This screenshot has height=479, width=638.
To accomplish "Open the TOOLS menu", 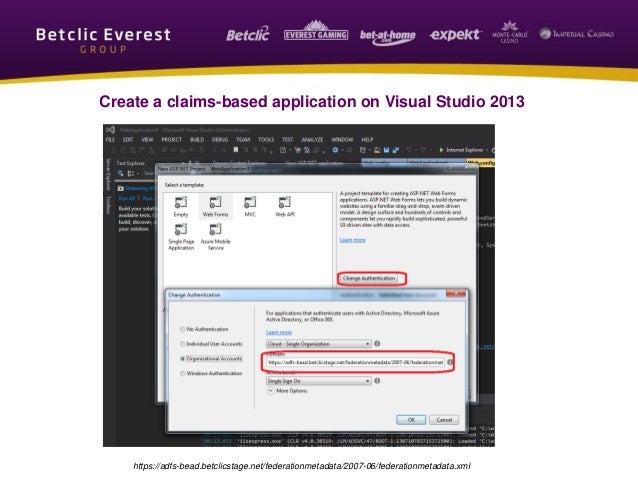I will [x=266, y=140].
